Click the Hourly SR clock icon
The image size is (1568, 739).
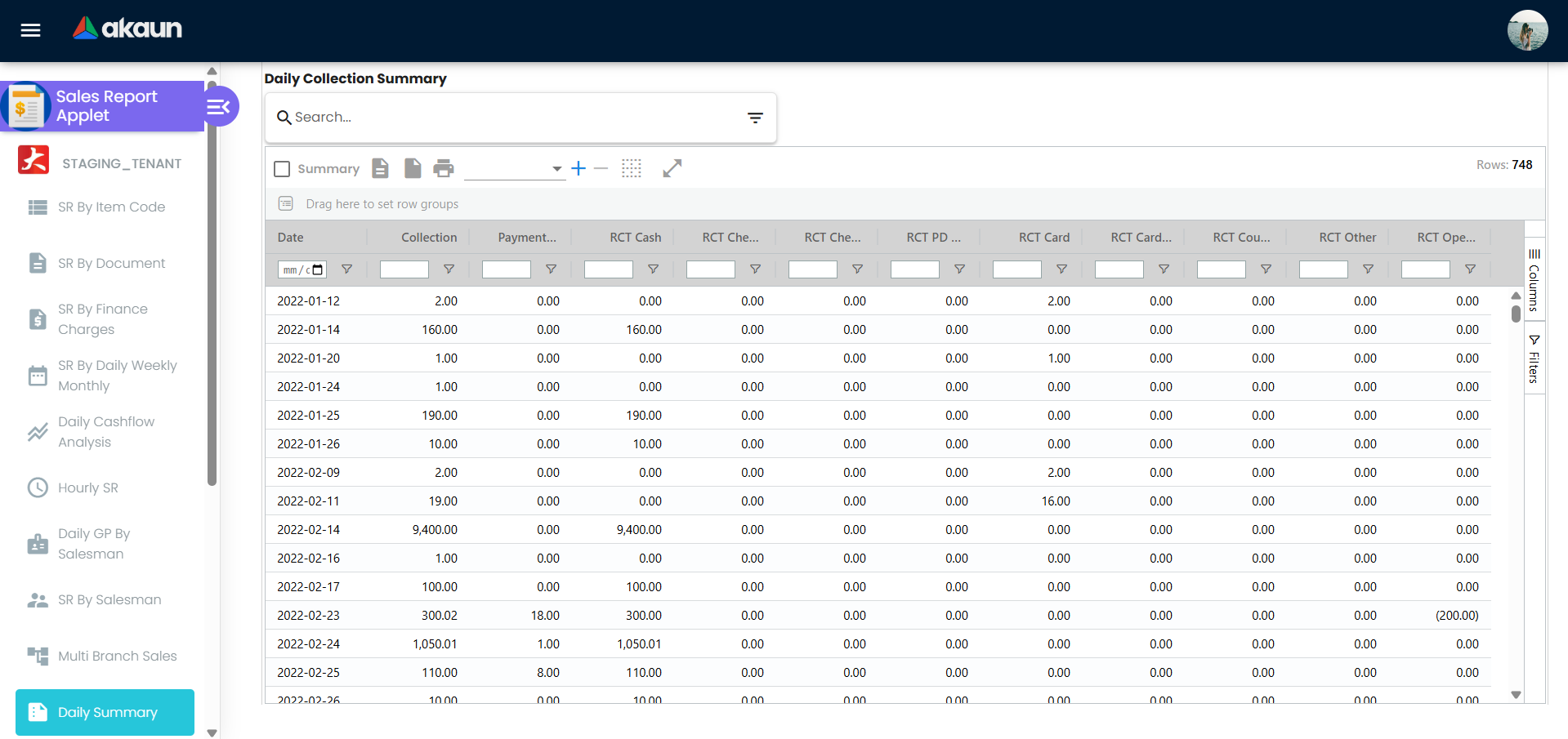click(37, 487)
